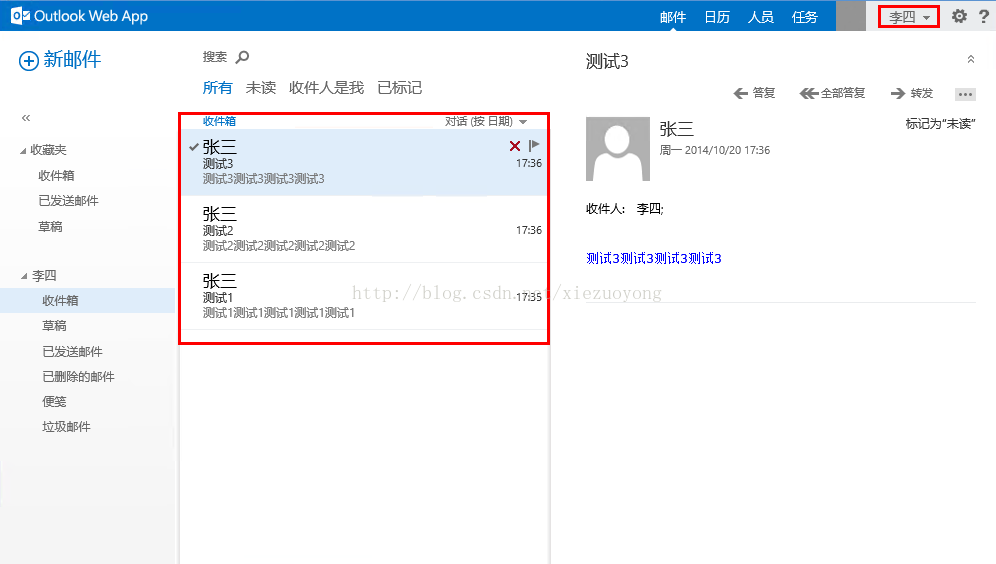Click sender 张三 avatar picture
Viewport: 996px width, 564px height.
(x=617, y=149)
